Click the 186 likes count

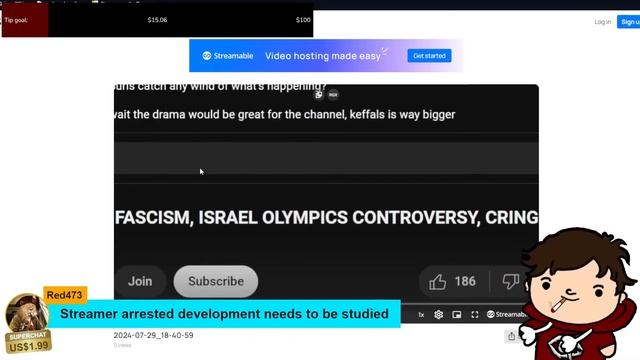[x=465, y=281]
